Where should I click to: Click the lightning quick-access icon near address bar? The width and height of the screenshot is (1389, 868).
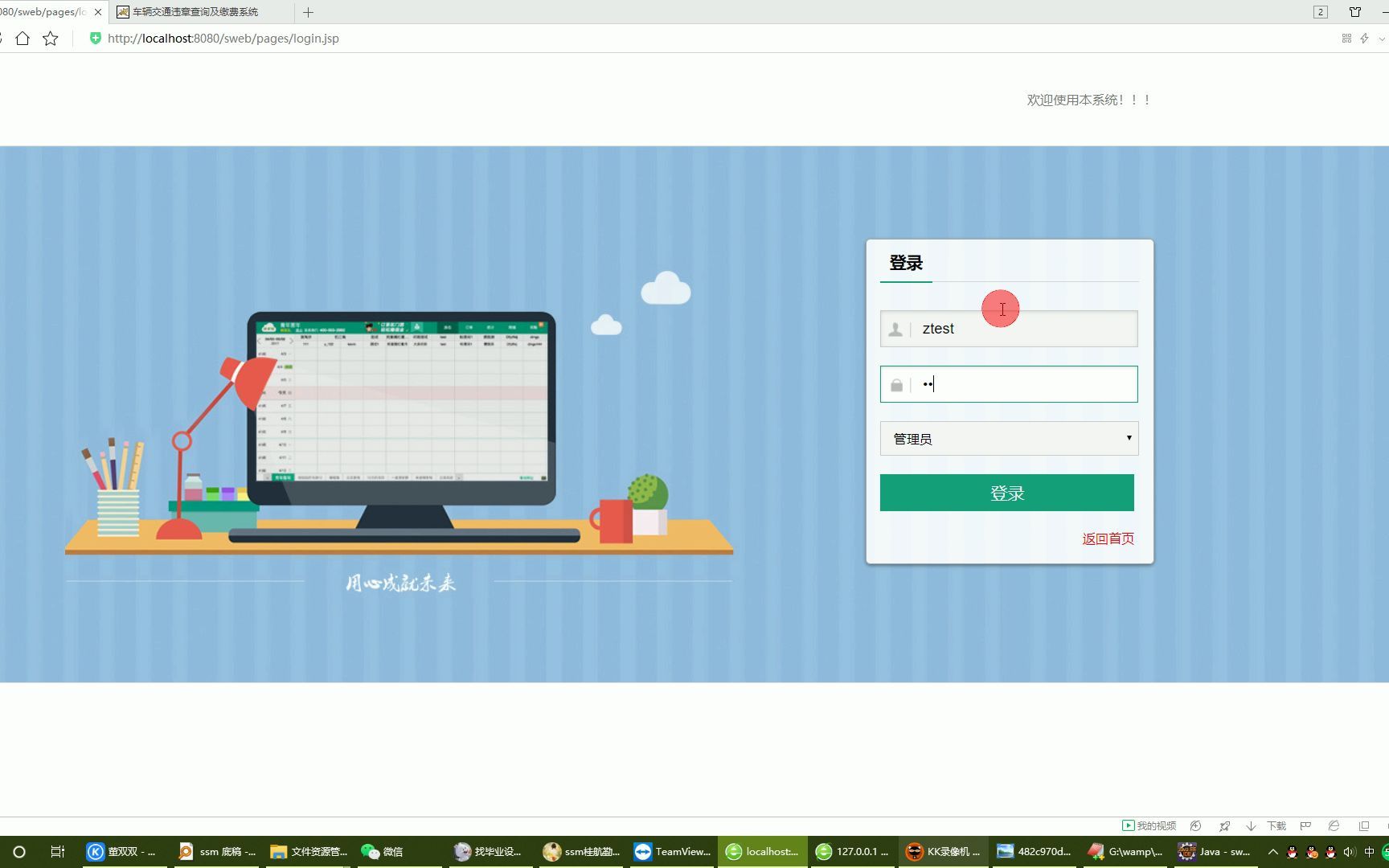click(x=1364, y=38)
